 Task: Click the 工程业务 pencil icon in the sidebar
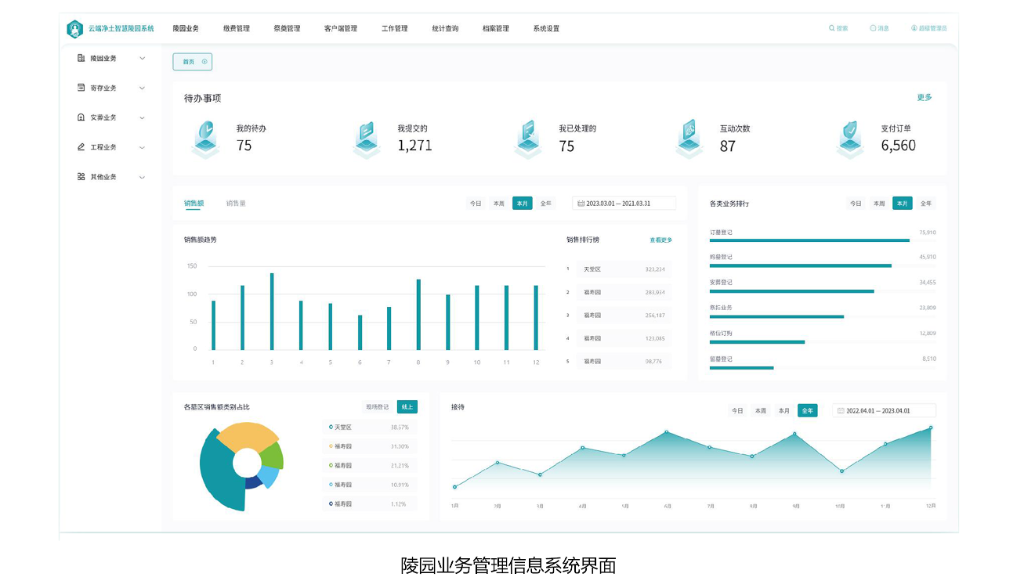click(x=81, y=147)
